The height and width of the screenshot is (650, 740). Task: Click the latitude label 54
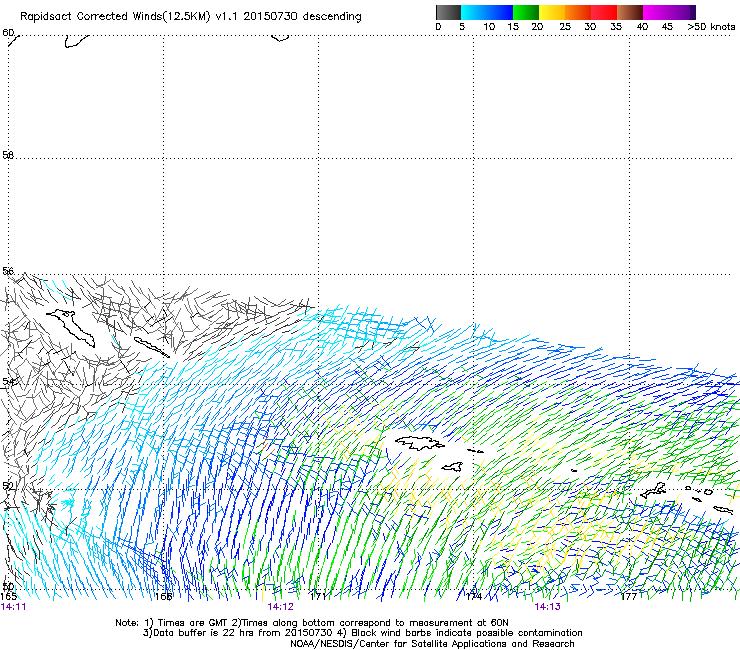[8, 381]
